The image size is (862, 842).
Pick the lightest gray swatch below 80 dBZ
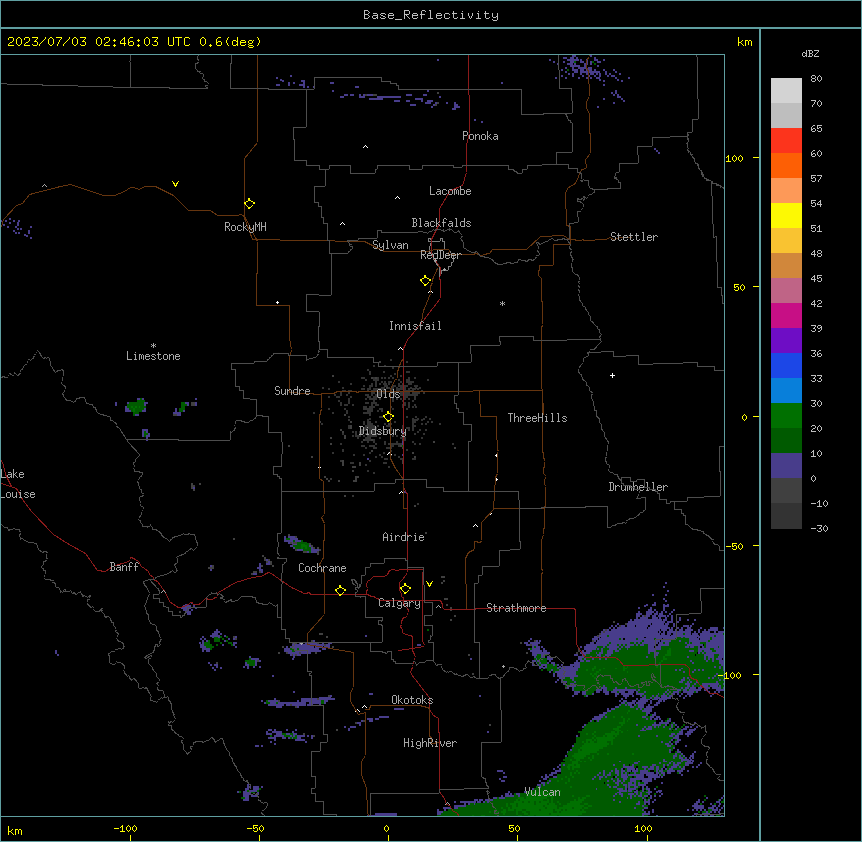point(786,91)
